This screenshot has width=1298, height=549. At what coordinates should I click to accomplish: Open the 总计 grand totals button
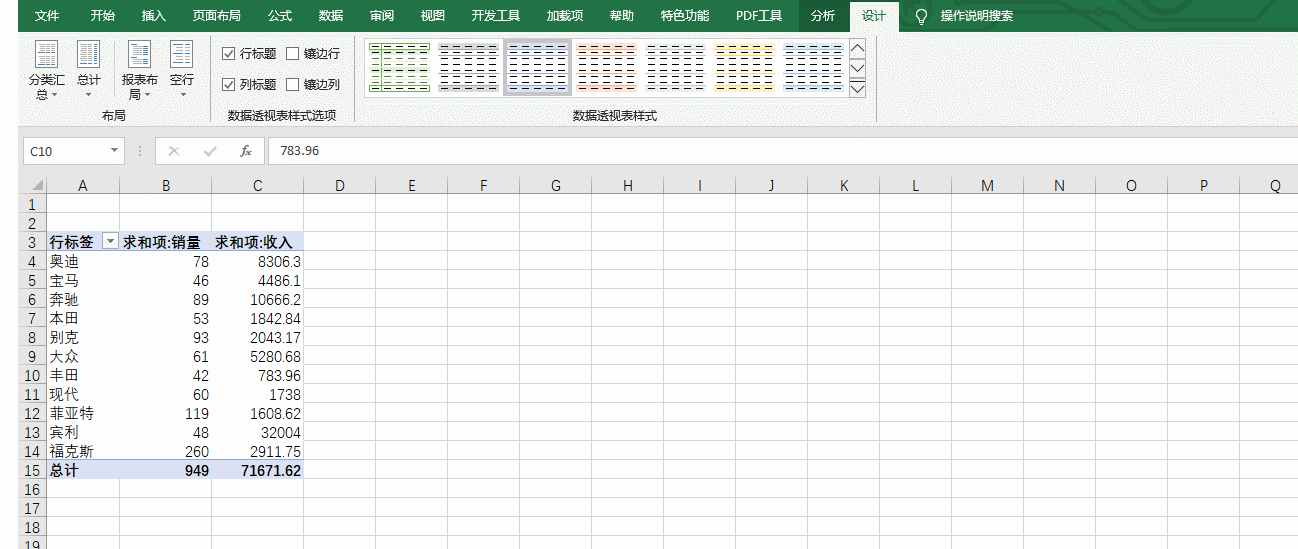(x=89, y=70)
